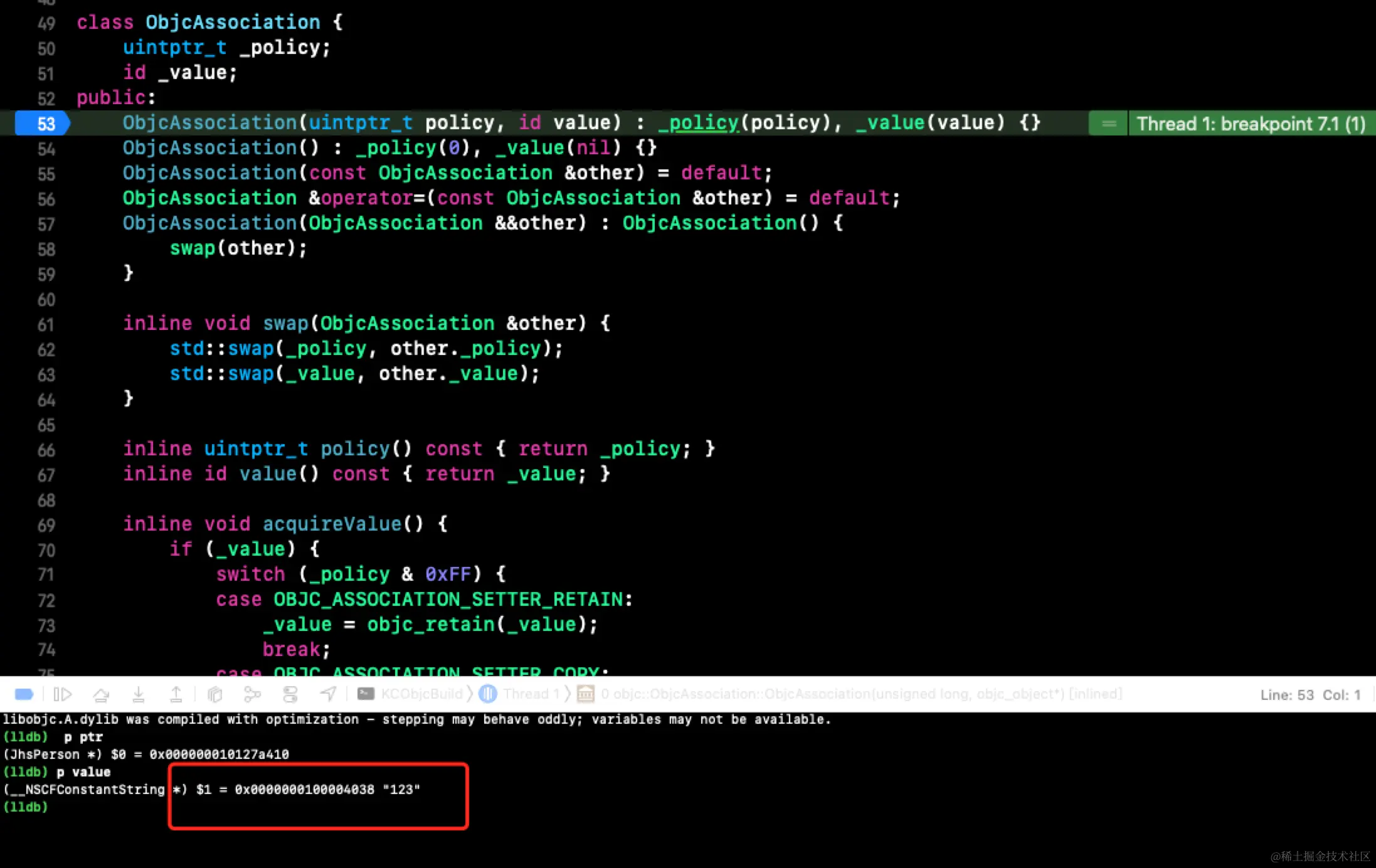Viewport: 1376px width, 868px height.
Task: Click the Environment Overrides icon
Action: click(290, 694)
